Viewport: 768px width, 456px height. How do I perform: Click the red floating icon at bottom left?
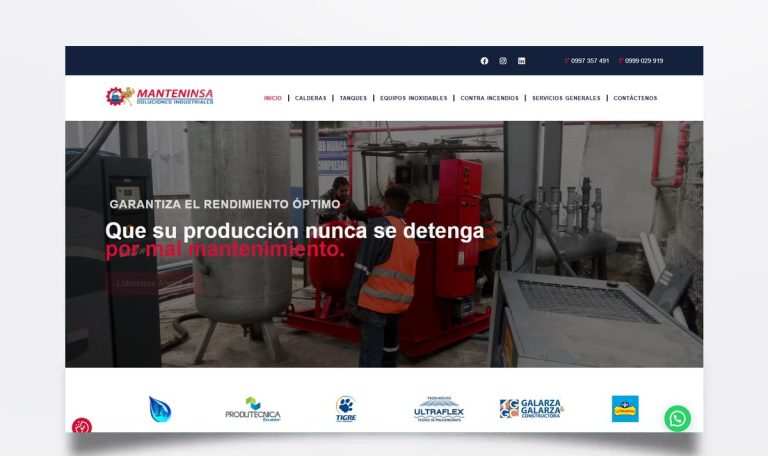[82, 425]
